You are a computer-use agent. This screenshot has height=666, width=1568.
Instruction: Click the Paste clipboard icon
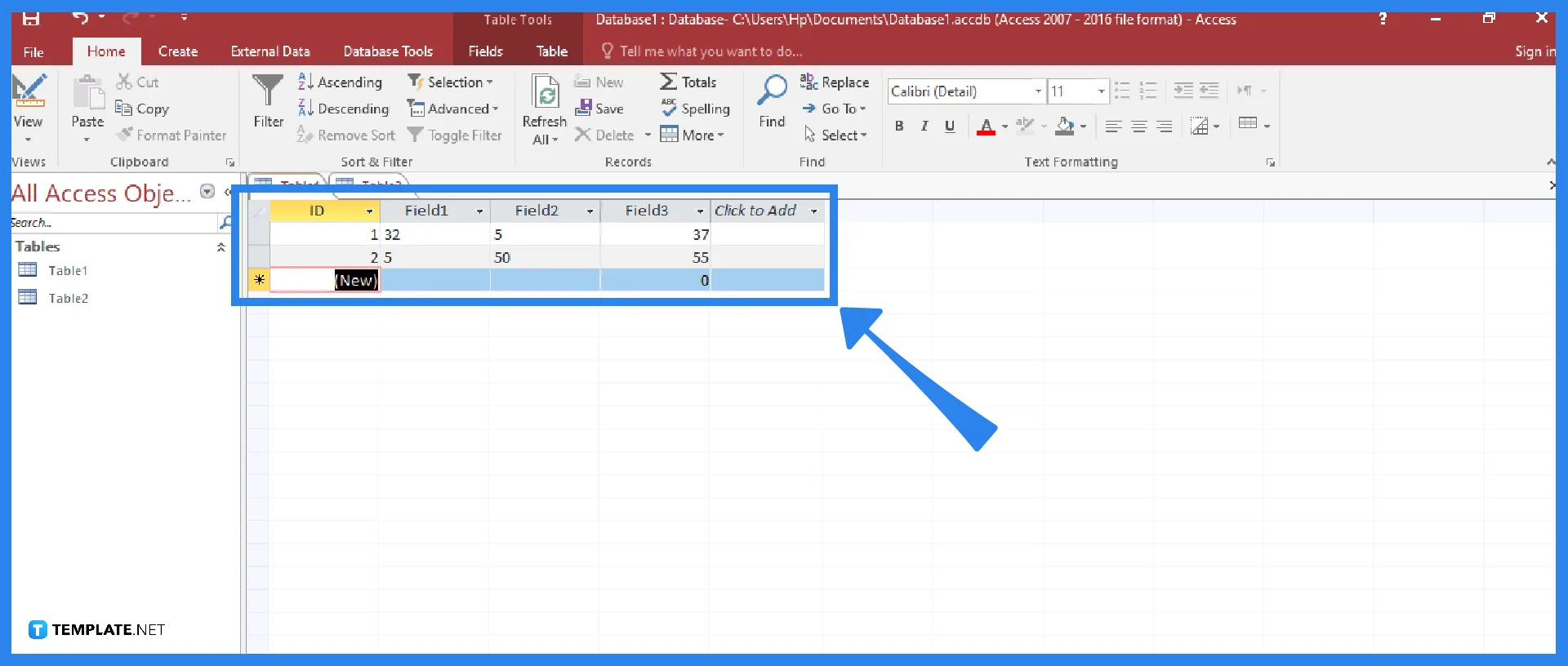[87, 92]
